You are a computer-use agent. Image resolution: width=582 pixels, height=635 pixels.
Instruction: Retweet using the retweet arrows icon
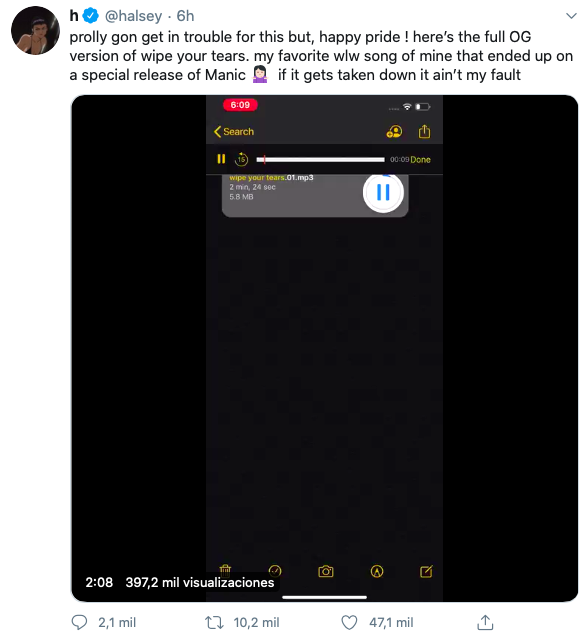pyautogui.click(x=214, y=622)
